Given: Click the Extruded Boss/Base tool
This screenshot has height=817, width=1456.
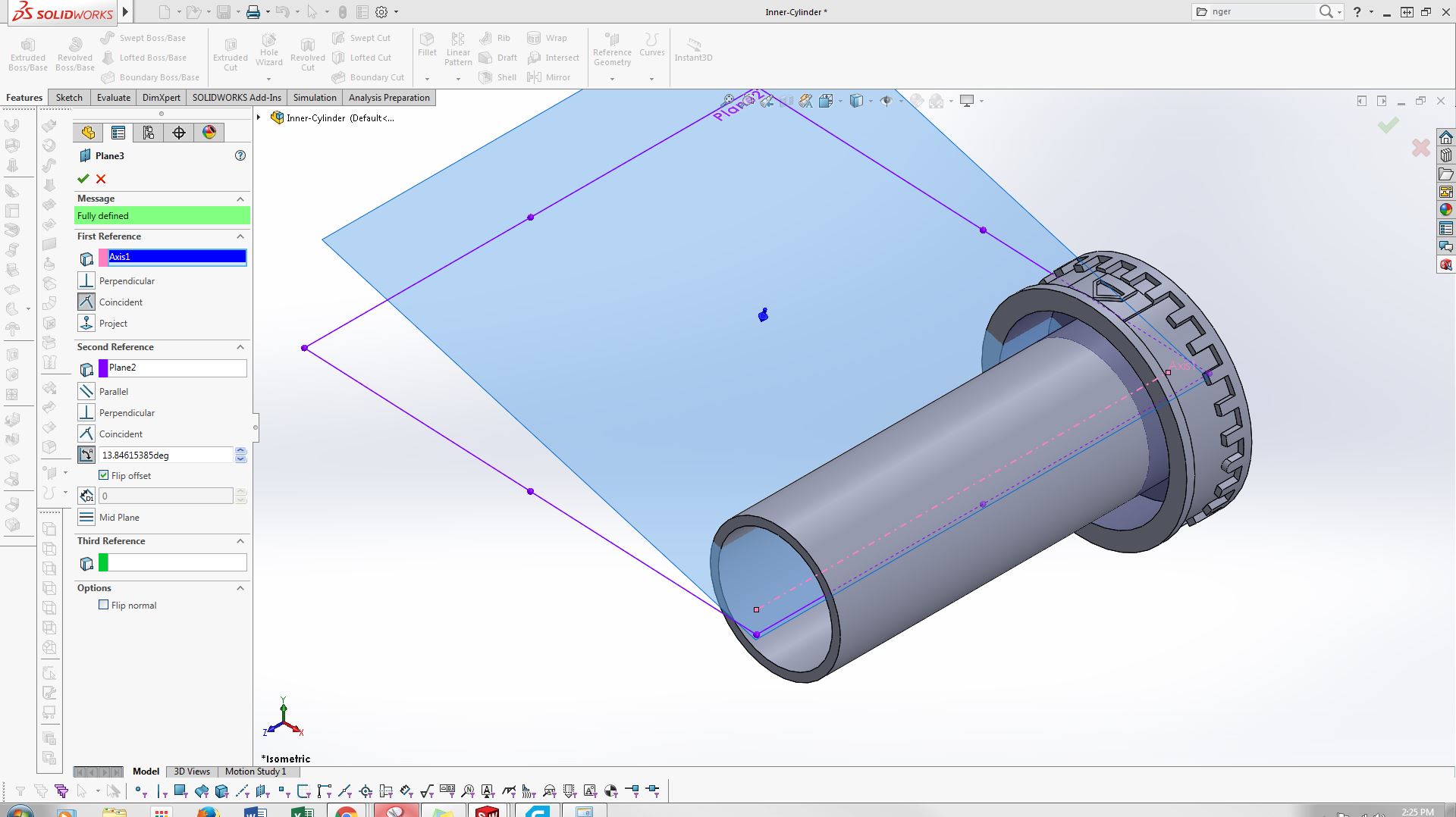Looking at the screenshot, I should pos(28,54).
